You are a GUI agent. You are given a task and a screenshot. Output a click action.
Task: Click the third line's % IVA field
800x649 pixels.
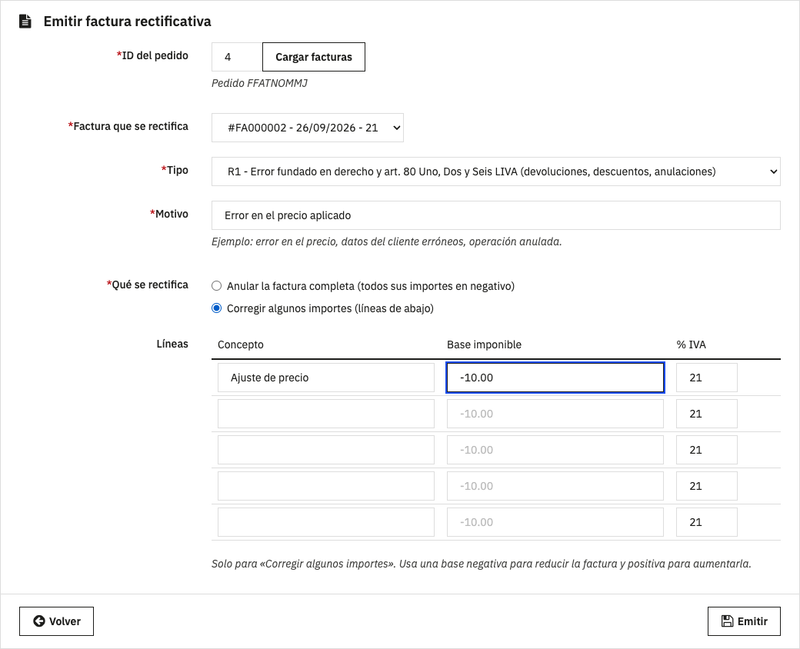707,450
